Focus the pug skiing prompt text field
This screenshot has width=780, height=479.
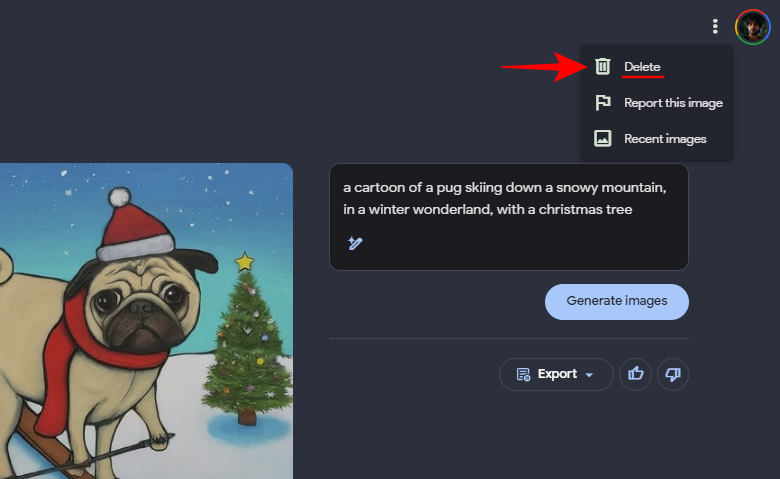pos(508,217)
